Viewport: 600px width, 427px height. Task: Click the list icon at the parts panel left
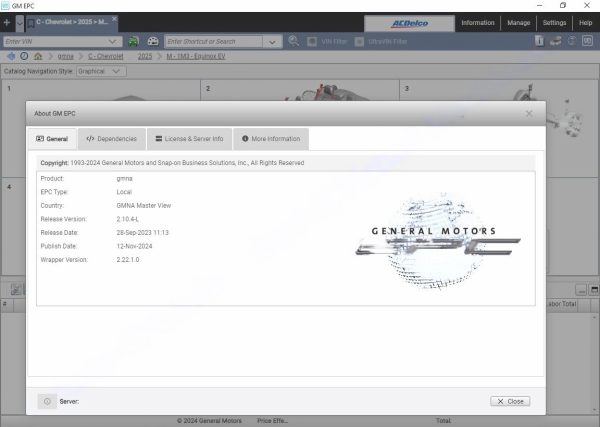pyautogui.click(x=16, y=290)
